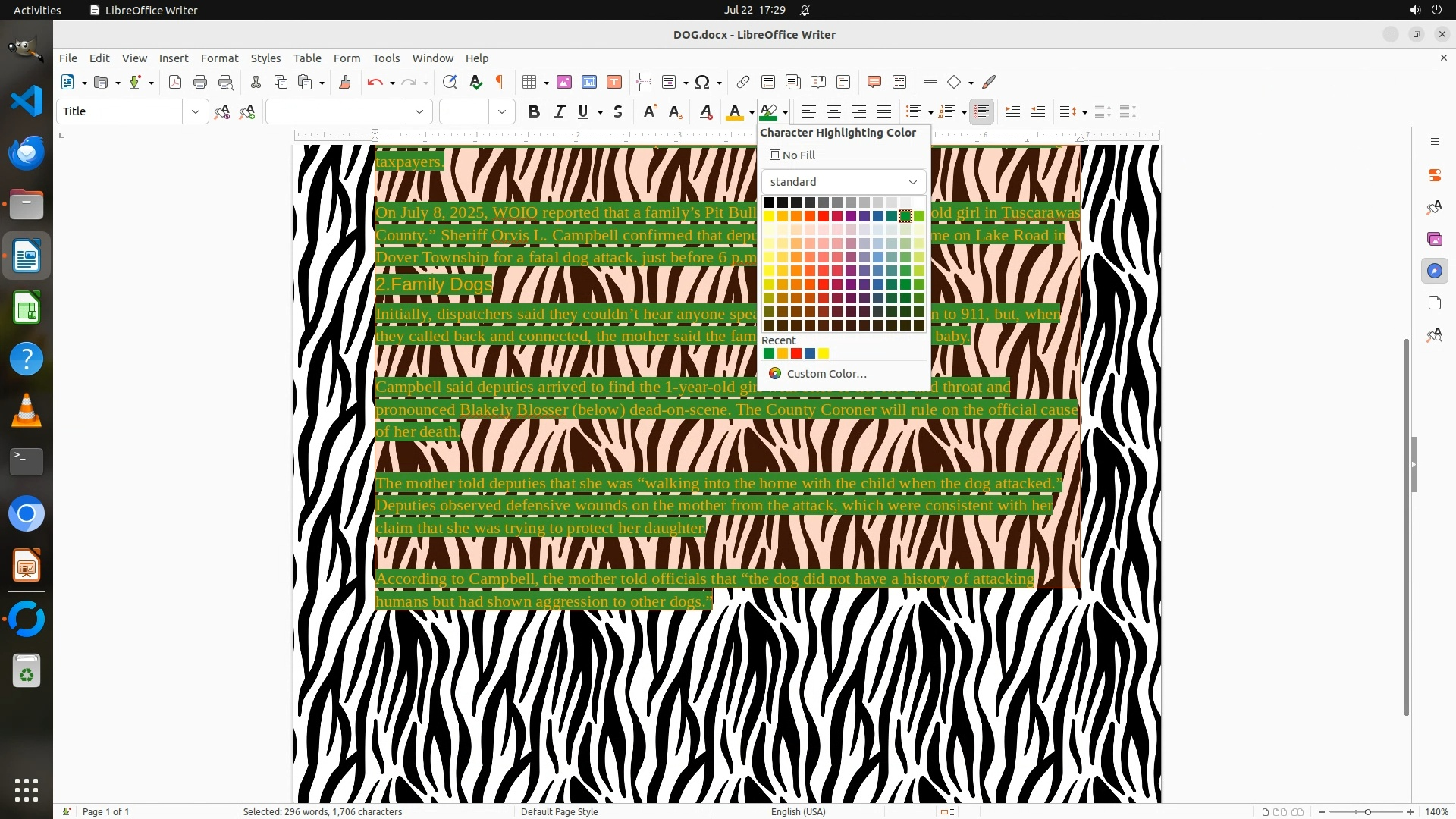This screenshot has height=819, width=1456.
Task: Open the Title paragraph style dropdown
Action: (195, 112)
